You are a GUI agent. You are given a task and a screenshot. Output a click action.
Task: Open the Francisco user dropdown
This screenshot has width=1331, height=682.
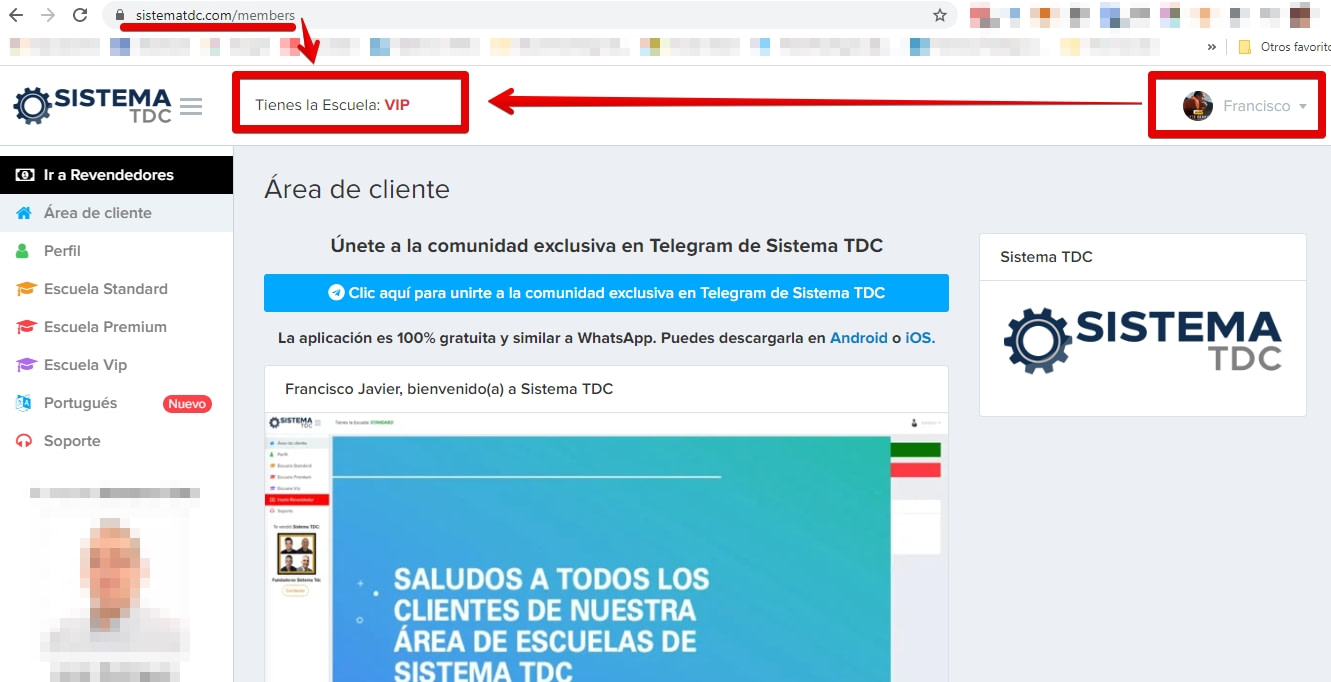tap(1244, 106)
